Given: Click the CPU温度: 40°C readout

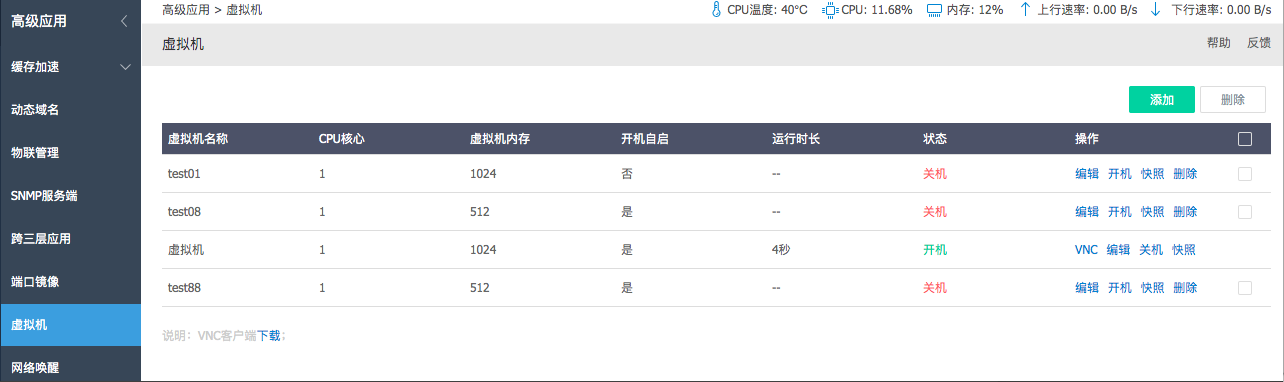Looking at the screenshot, I should 767,10.
